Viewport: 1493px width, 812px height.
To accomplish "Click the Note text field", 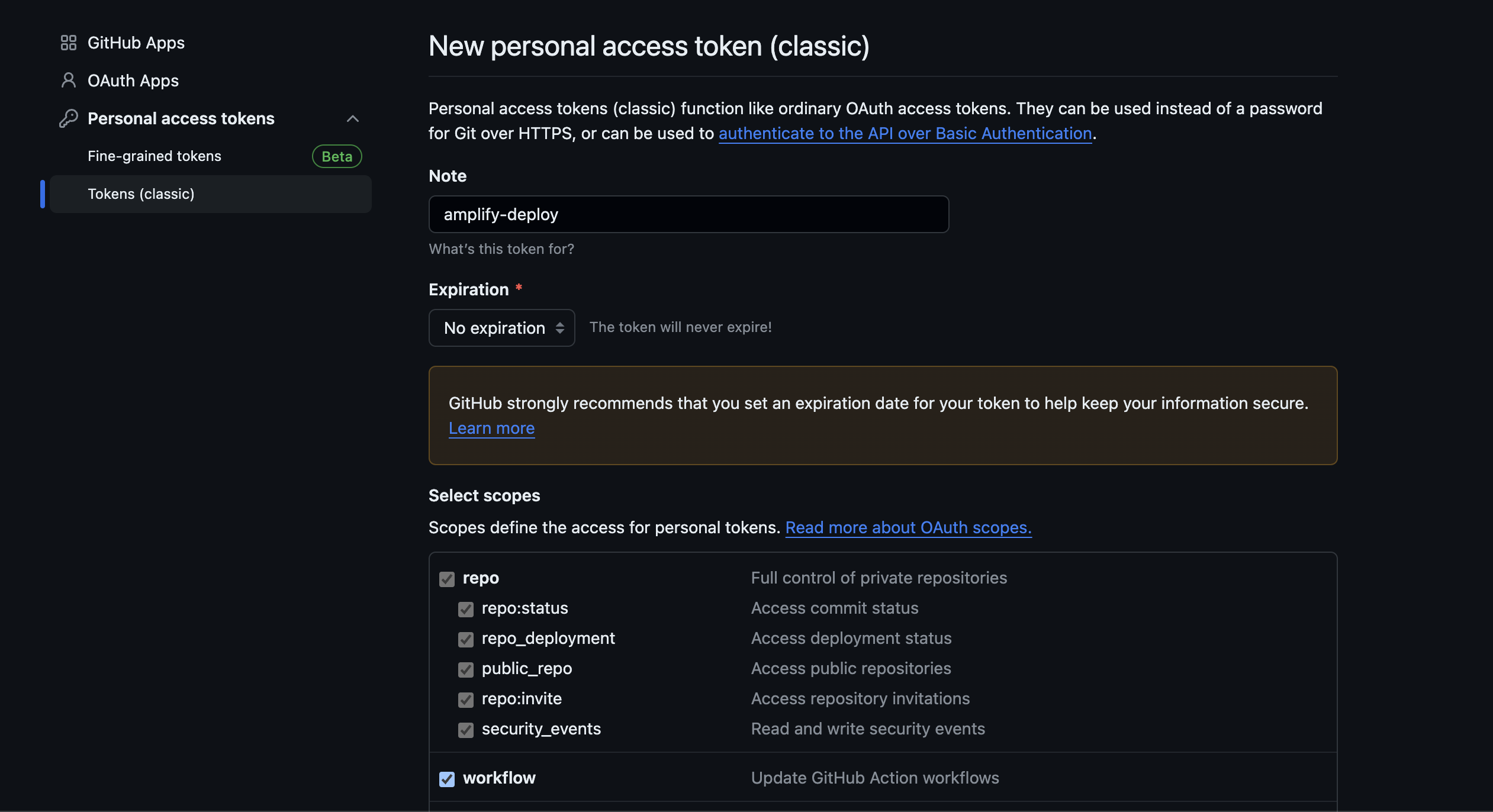I will (x=688, y=214).
